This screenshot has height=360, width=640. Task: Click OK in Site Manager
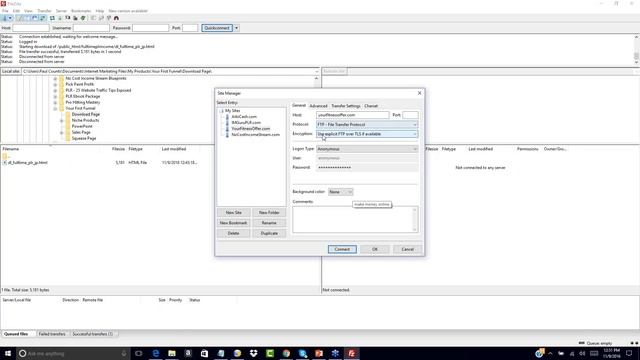click(375, 249)
